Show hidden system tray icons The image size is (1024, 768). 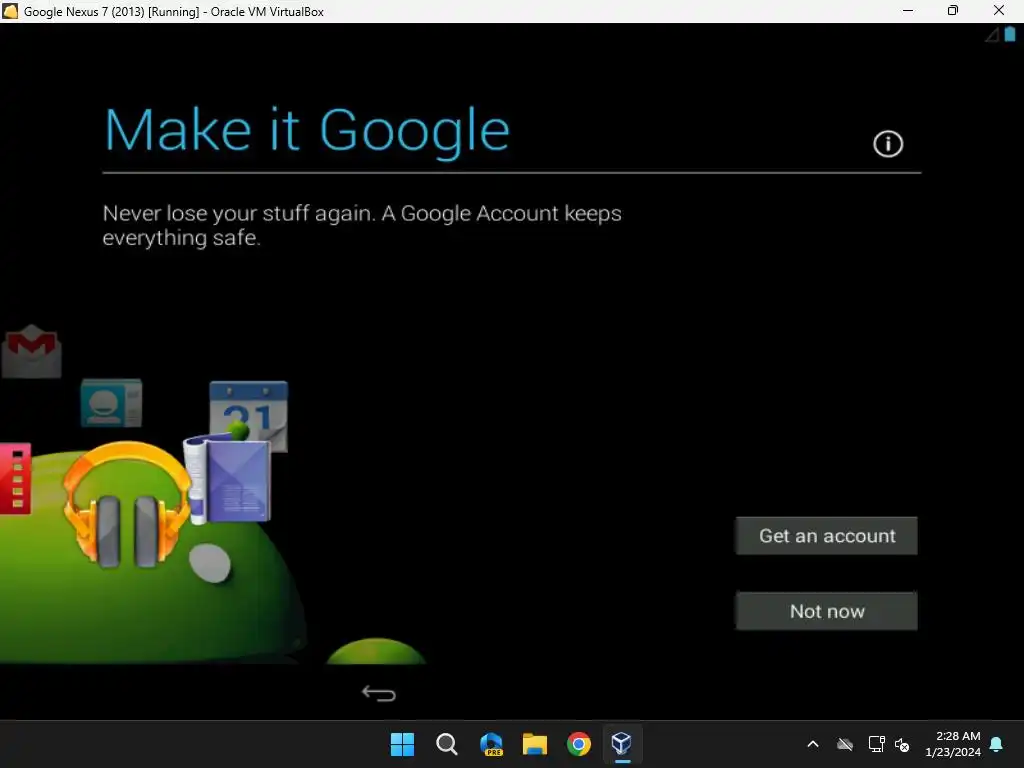(x=813, y=744)
